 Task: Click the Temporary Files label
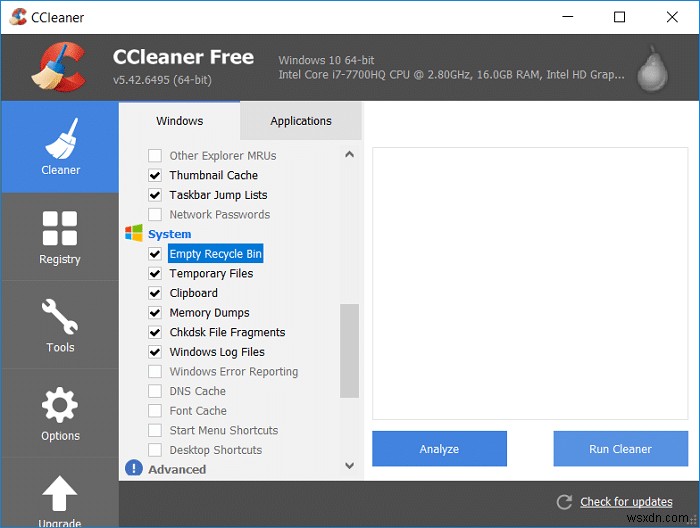click(x=211, y=273)
